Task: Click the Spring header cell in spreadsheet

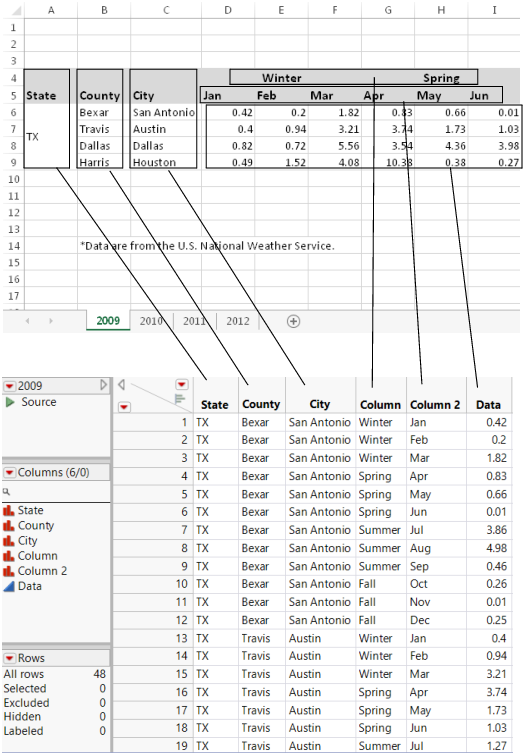Action: 441,78
